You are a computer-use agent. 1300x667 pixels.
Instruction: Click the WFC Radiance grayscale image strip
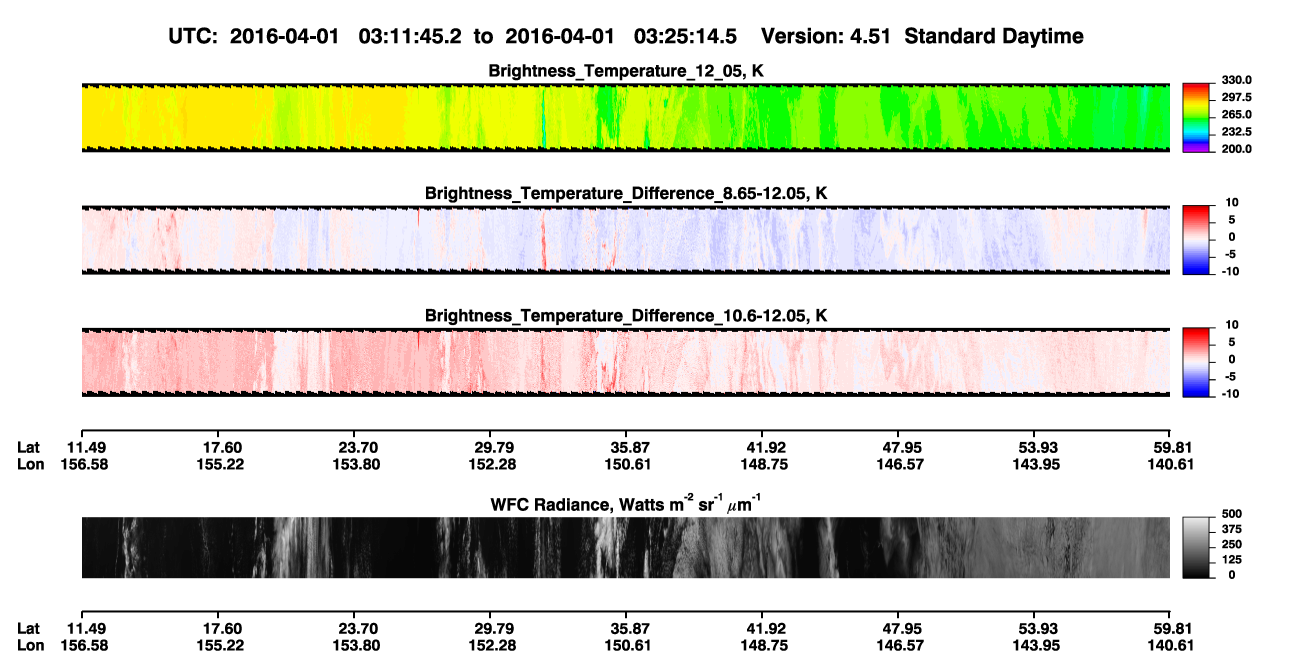pos(625,547)
